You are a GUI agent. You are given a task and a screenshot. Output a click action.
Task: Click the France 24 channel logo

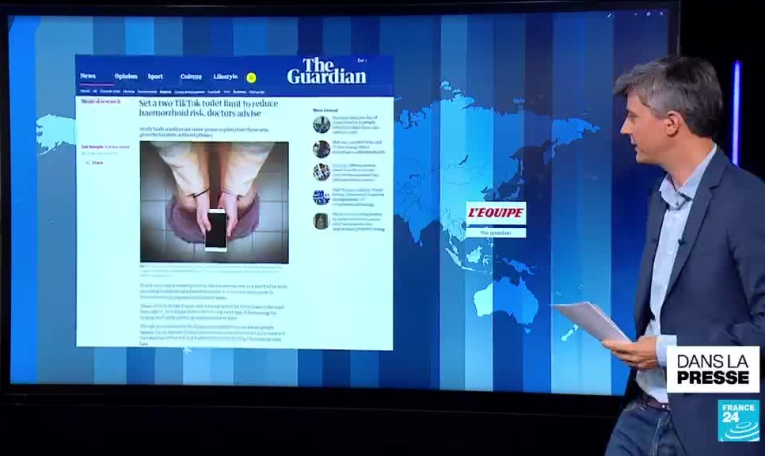pyautogui.click(x=738, y=420)
